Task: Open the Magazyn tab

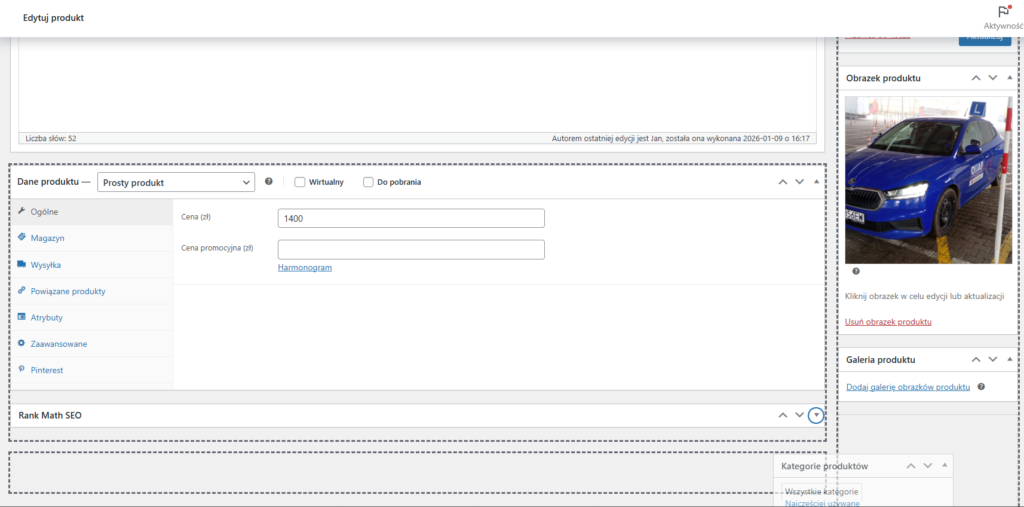Action: click(47, 238)
